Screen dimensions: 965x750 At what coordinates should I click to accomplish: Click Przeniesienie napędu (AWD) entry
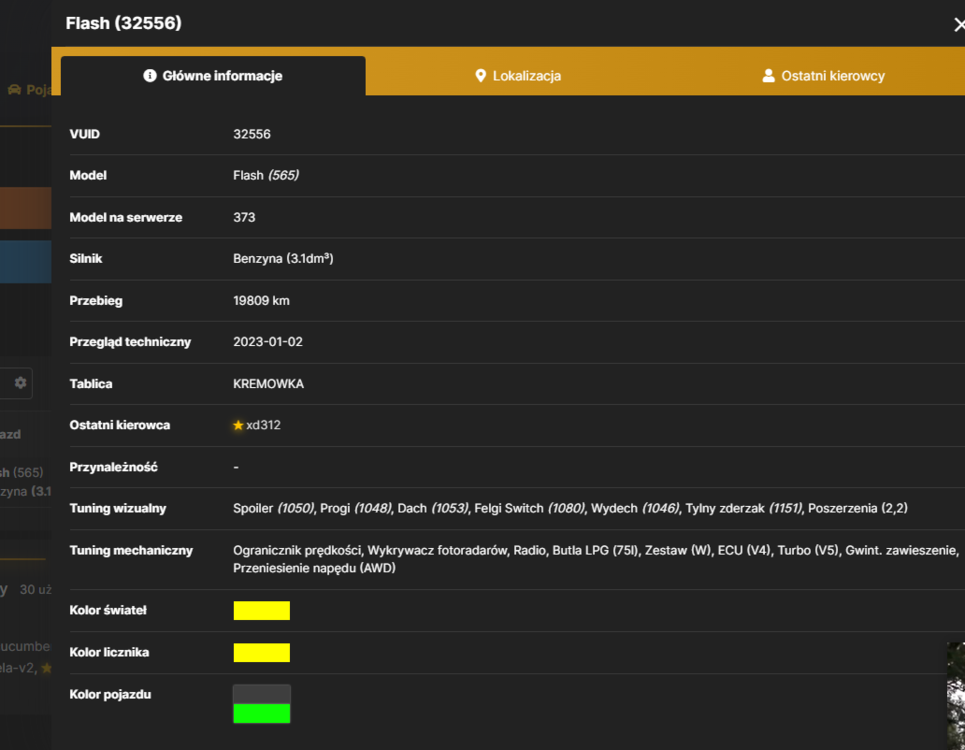coord(314,568)
